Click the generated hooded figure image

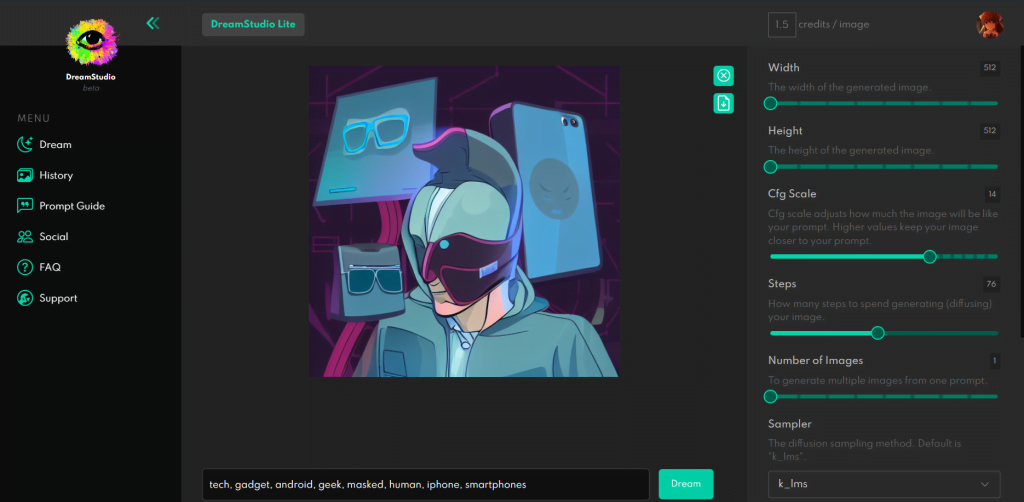[464, 222]
